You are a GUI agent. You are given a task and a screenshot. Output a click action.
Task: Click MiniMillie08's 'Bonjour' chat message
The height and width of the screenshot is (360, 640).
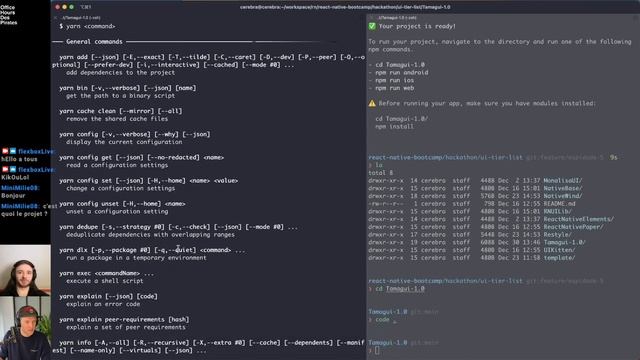(x=13, y=196)
